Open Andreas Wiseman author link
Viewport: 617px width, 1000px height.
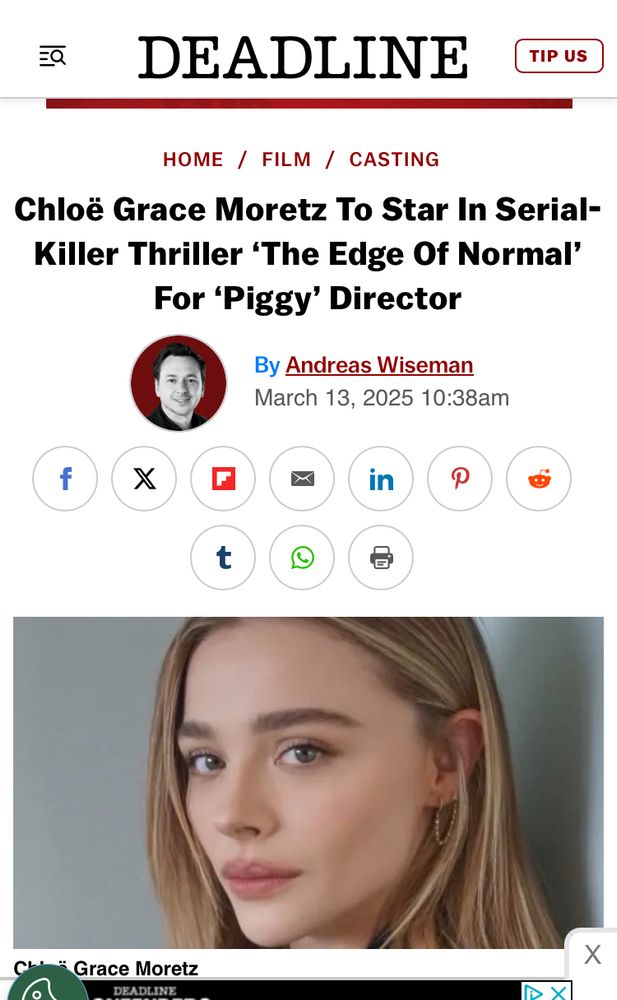click(379, 365)
